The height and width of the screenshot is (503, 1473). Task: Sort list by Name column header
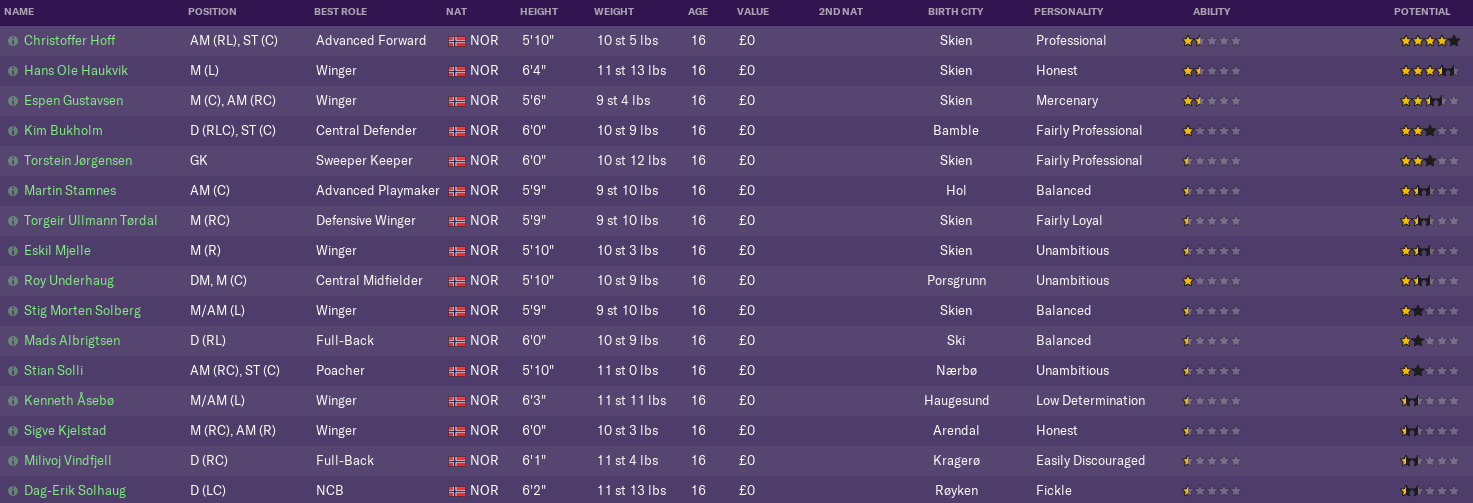(19, 12)
